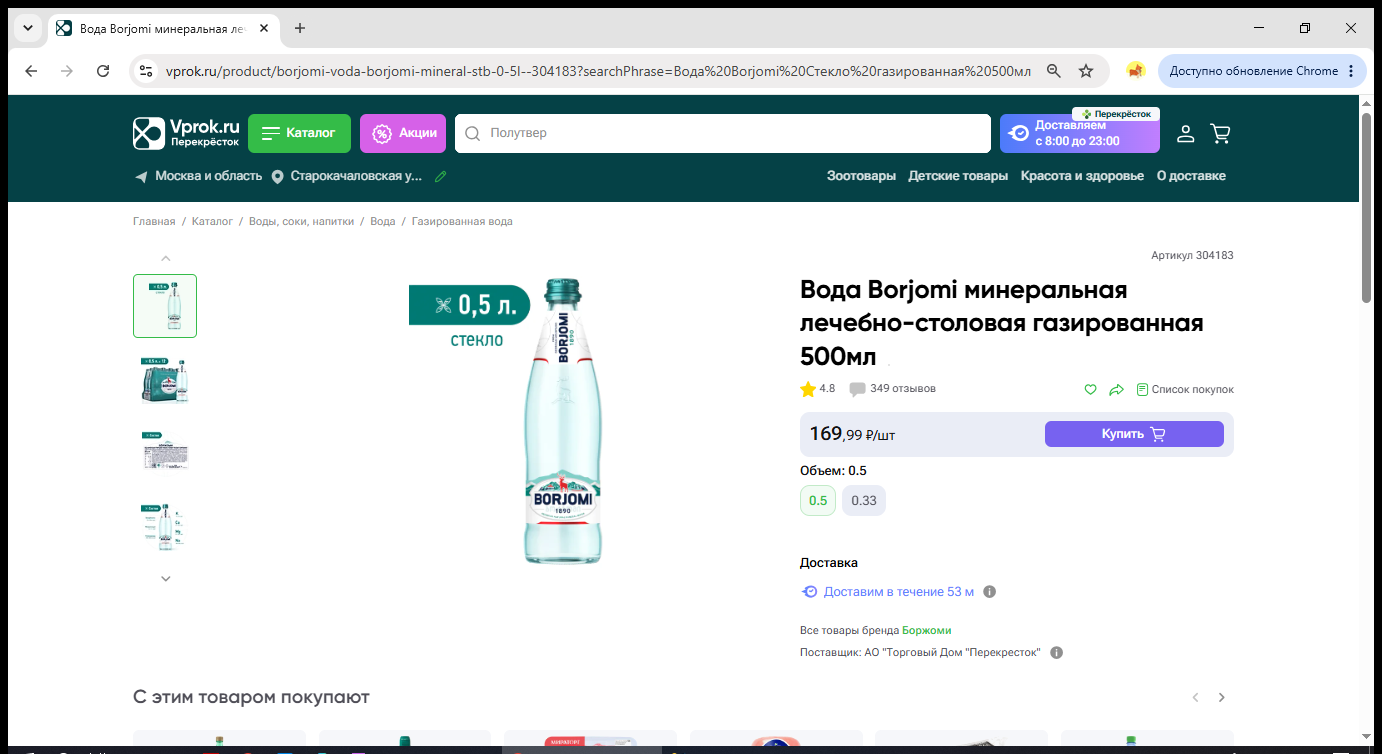
Task: Click the Доставляем с 8:00 до 23:00 banner
Action: pyautogui.click(x=1080, y=133)
